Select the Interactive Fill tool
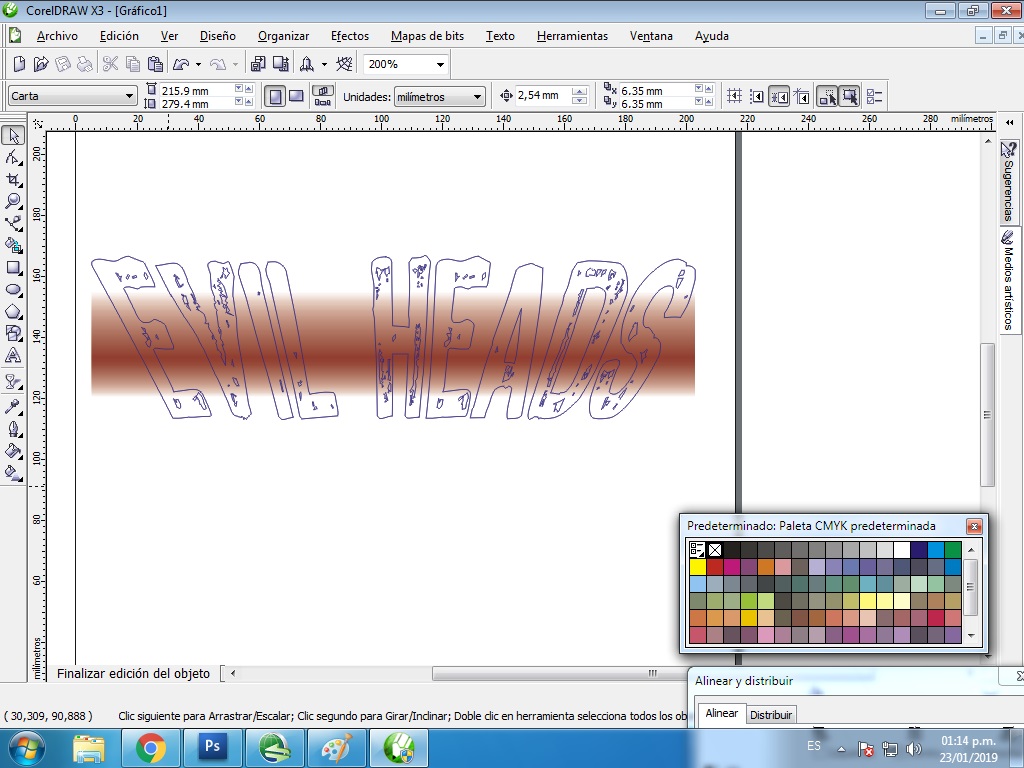The image size is (1024, 768). coord(13,473)
